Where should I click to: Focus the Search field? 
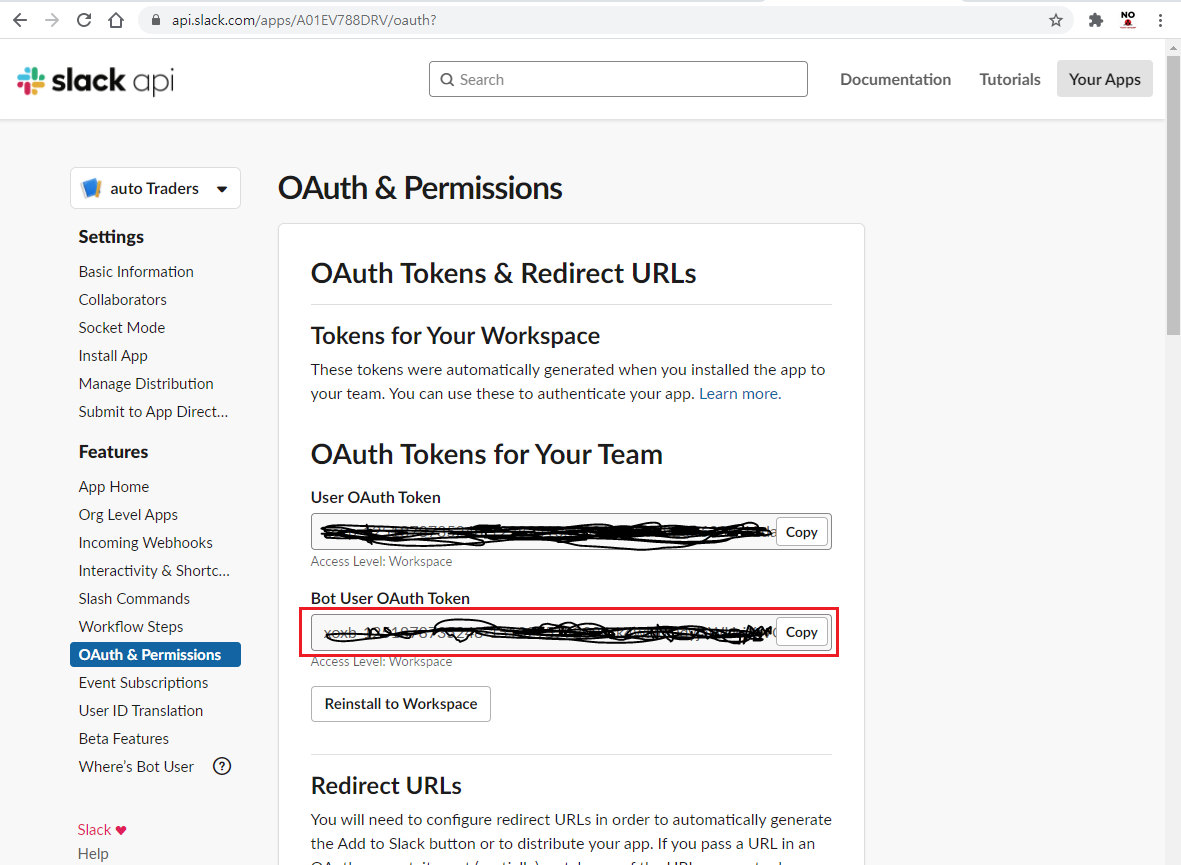tap(618, 79)
